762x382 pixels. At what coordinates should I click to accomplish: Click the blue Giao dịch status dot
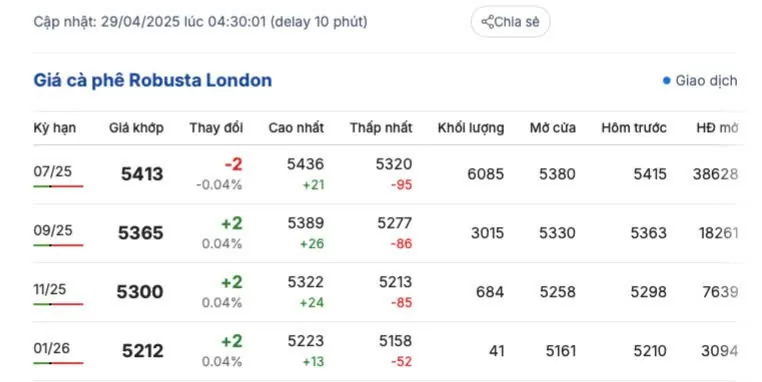(666, 81)
